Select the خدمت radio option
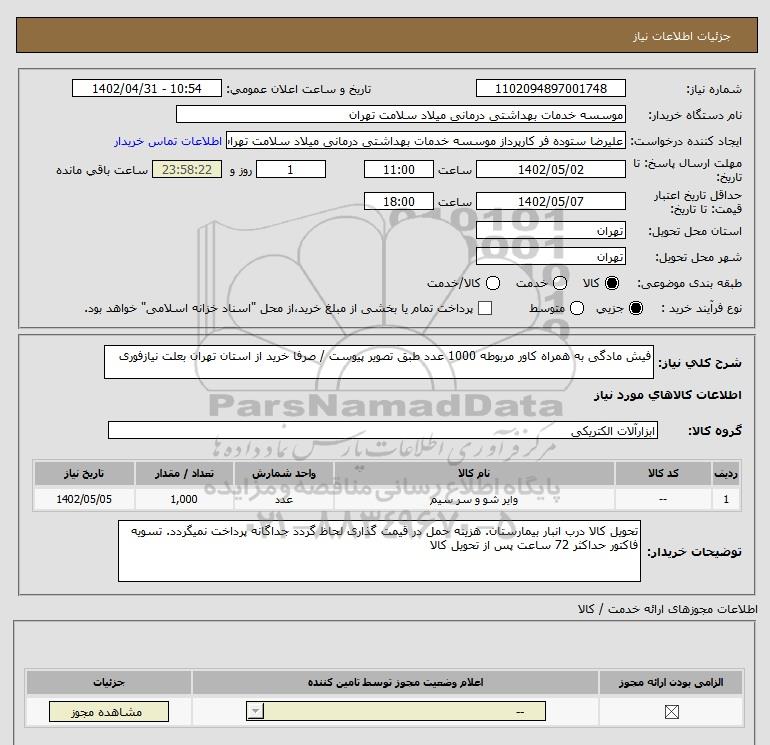This screenshot has height=745, width=770. pos(560,283)
